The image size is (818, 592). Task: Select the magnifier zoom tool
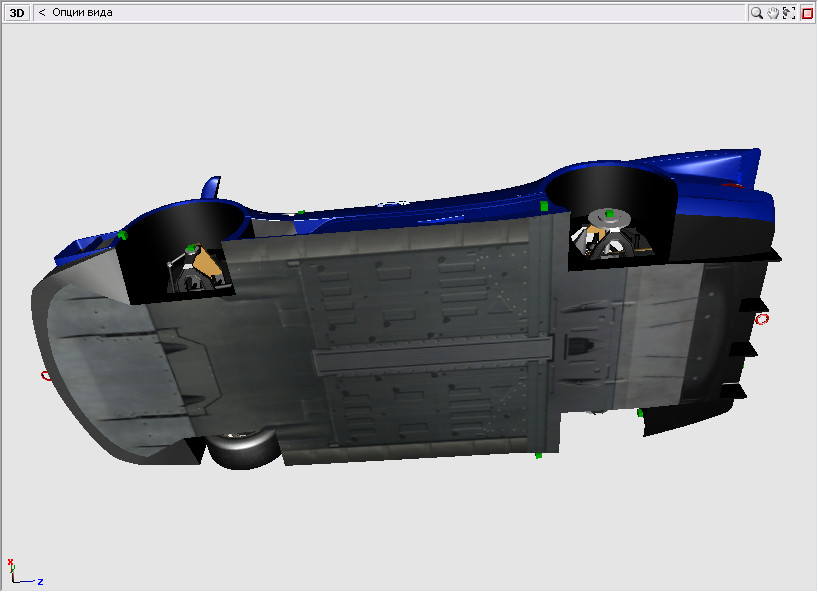pos(756,13)
